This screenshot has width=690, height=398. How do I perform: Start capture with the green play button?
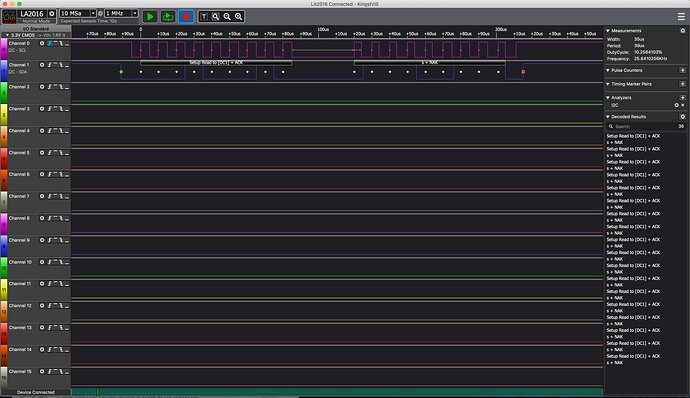pyautogui.click(x=150, y=17)
